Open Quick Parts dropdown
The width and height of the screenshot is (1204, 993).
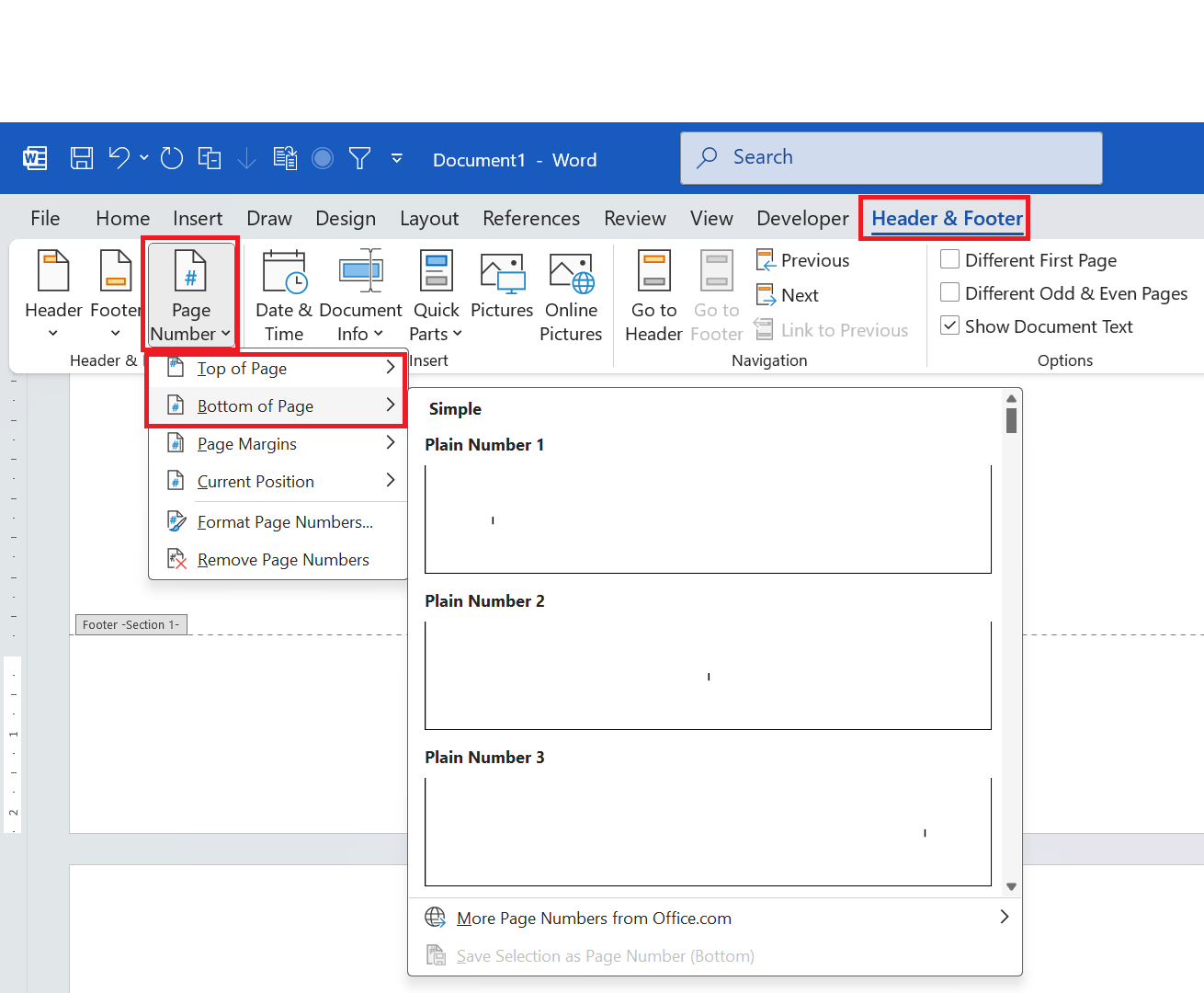[x=436, y=294]
